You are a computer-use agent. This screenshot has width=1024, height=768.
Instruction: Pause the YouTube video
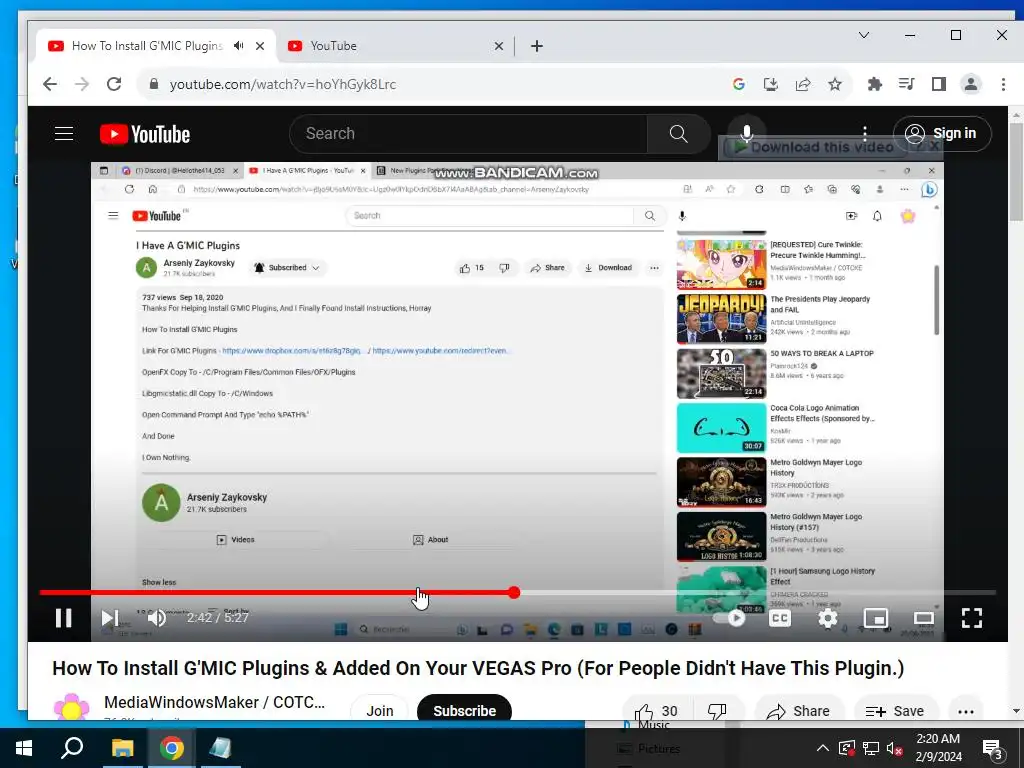[x=63, y=618]
